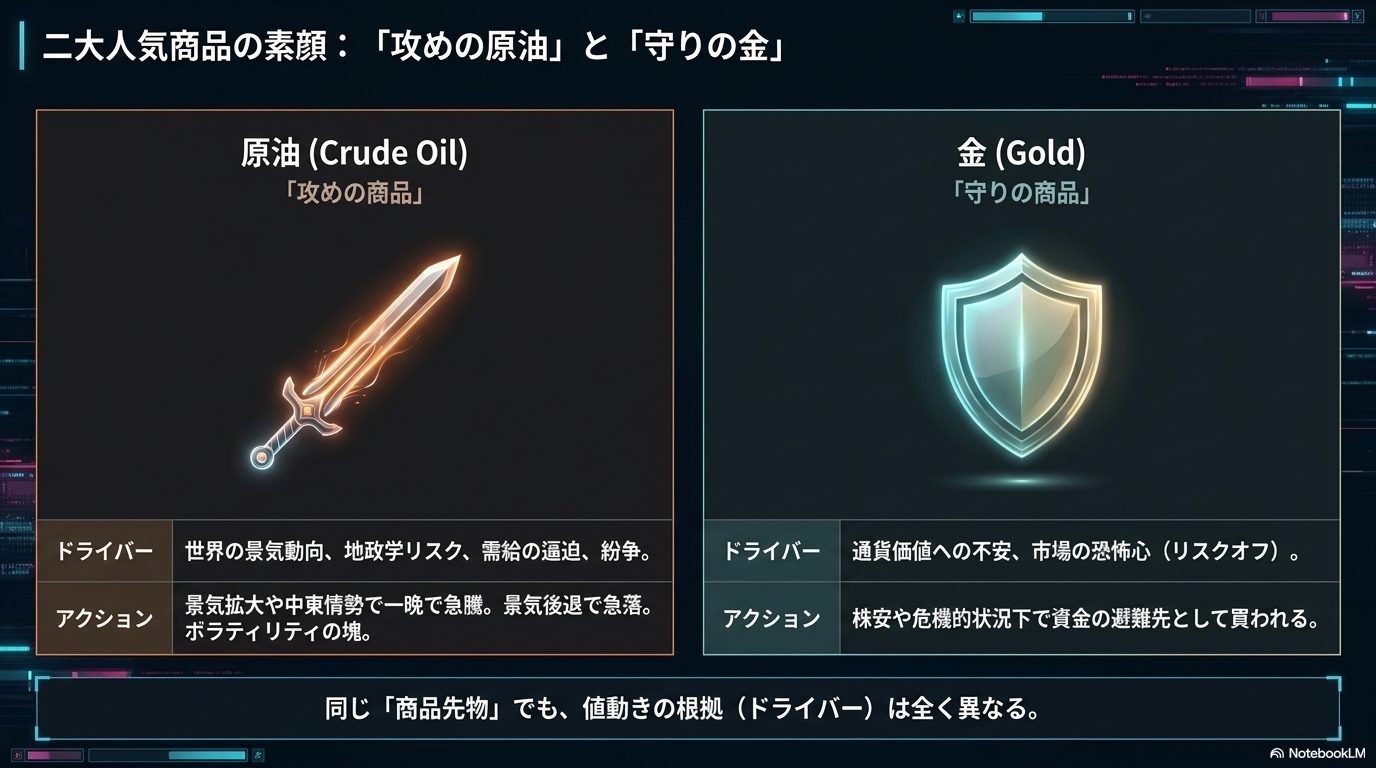The image size is (1376, 768).
Task: Select the 原油 (Crude Oil) heading
Action: click(355, 153)
